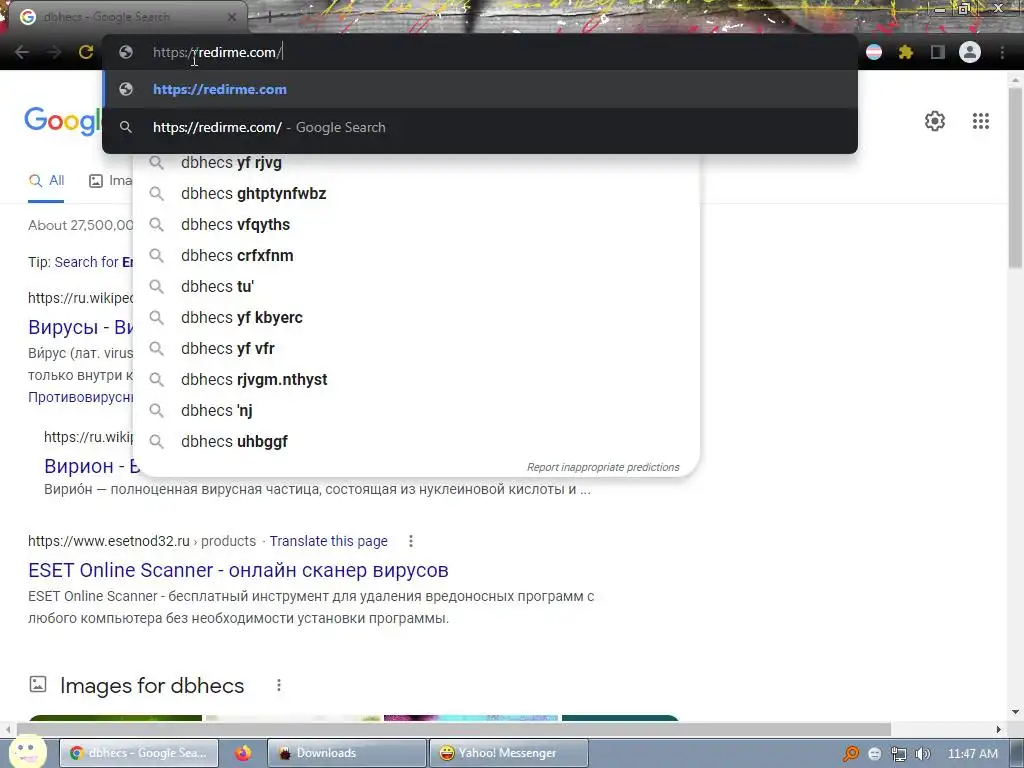Image resolution: width=1024 pixels, height=768 pixels.
Task: Click the Search for English results tip link
Action: coord(93,262)
